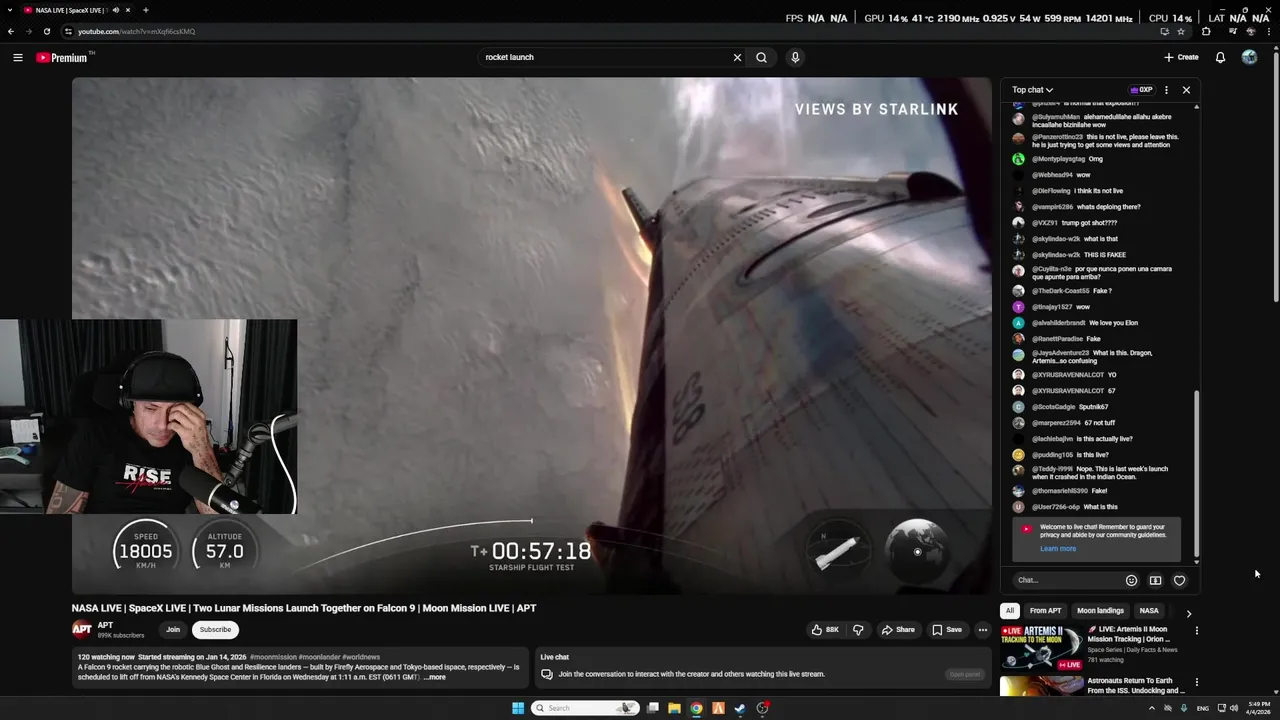Click the Windows taskbar Search box
Image resolution: width=1280 pixels, height=720 pixels.
tap(585, 708)
